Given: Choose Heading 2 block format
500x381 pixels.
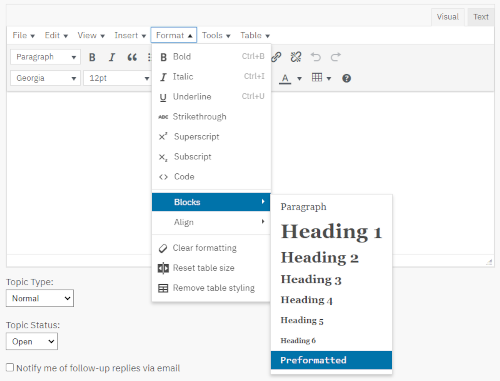Looking at the screenshot, I should point(331,257).
